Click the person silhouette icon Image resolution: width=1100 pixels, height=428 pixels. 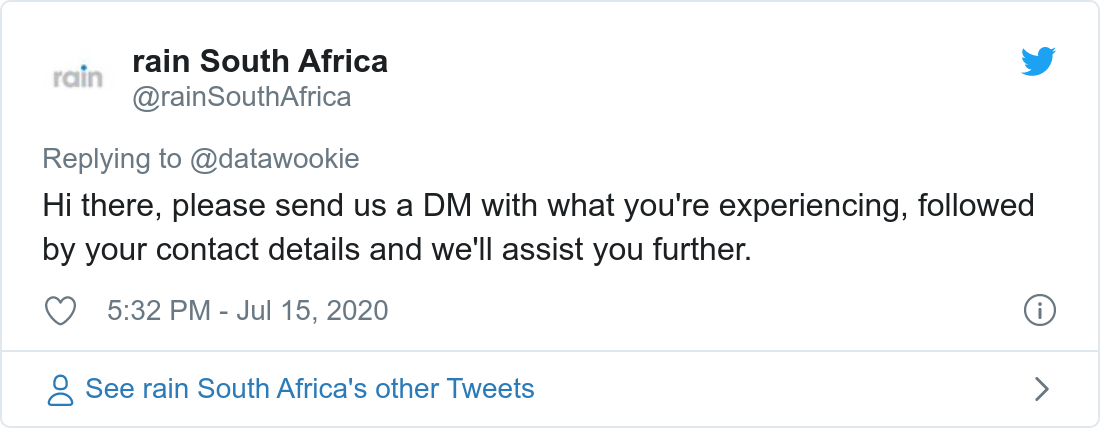[61, 389]
